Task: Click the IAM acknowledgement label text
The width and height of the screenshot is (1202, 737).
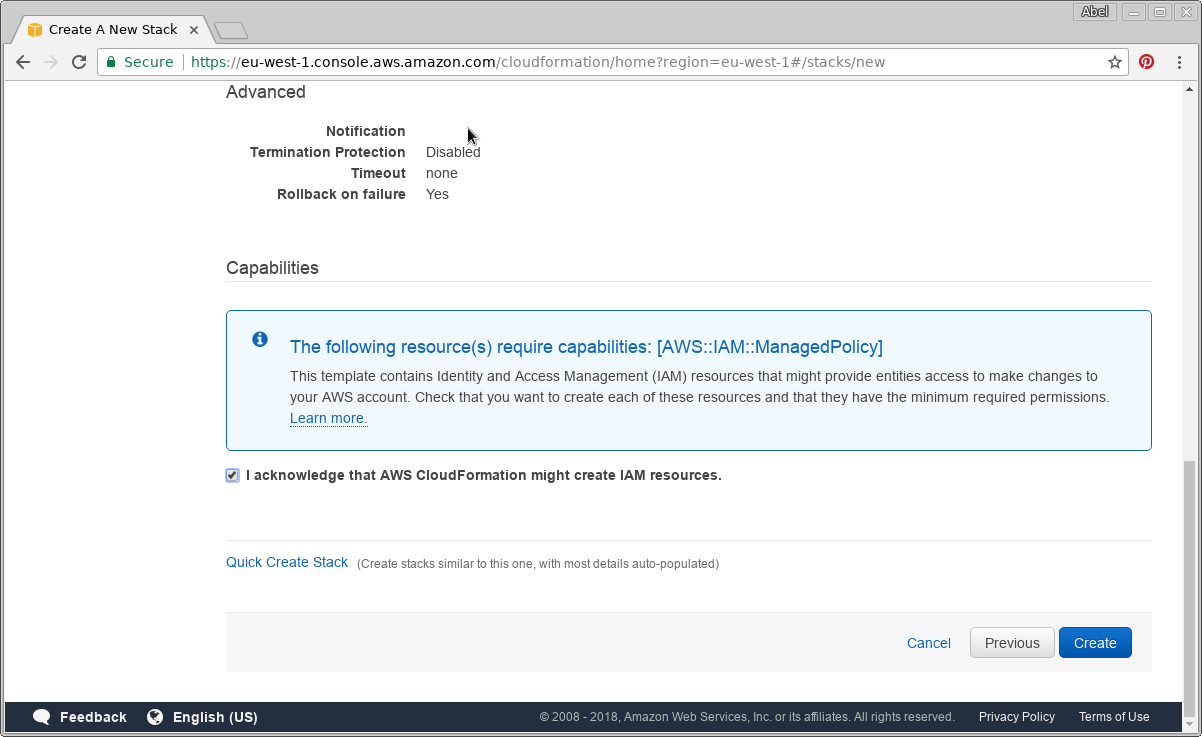Action: [484, 475]
